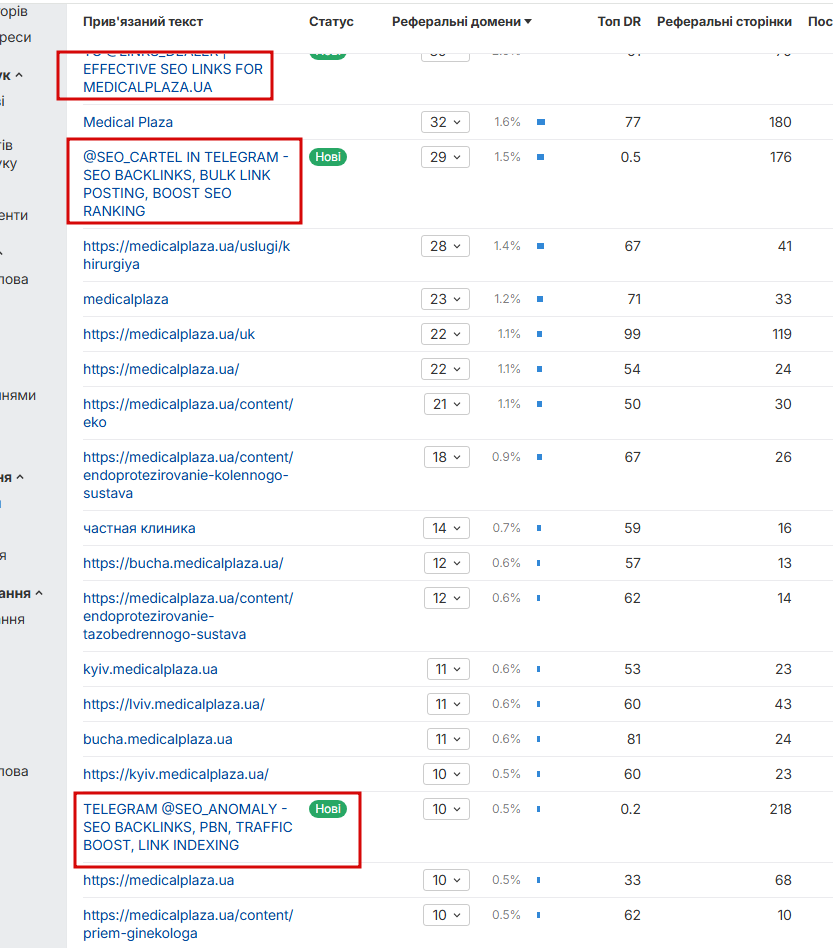Click Top DR value 0.5 in SEO_CARTEL row
The width and height of the screenshot is (833, 948).
(x=630, y=157)
